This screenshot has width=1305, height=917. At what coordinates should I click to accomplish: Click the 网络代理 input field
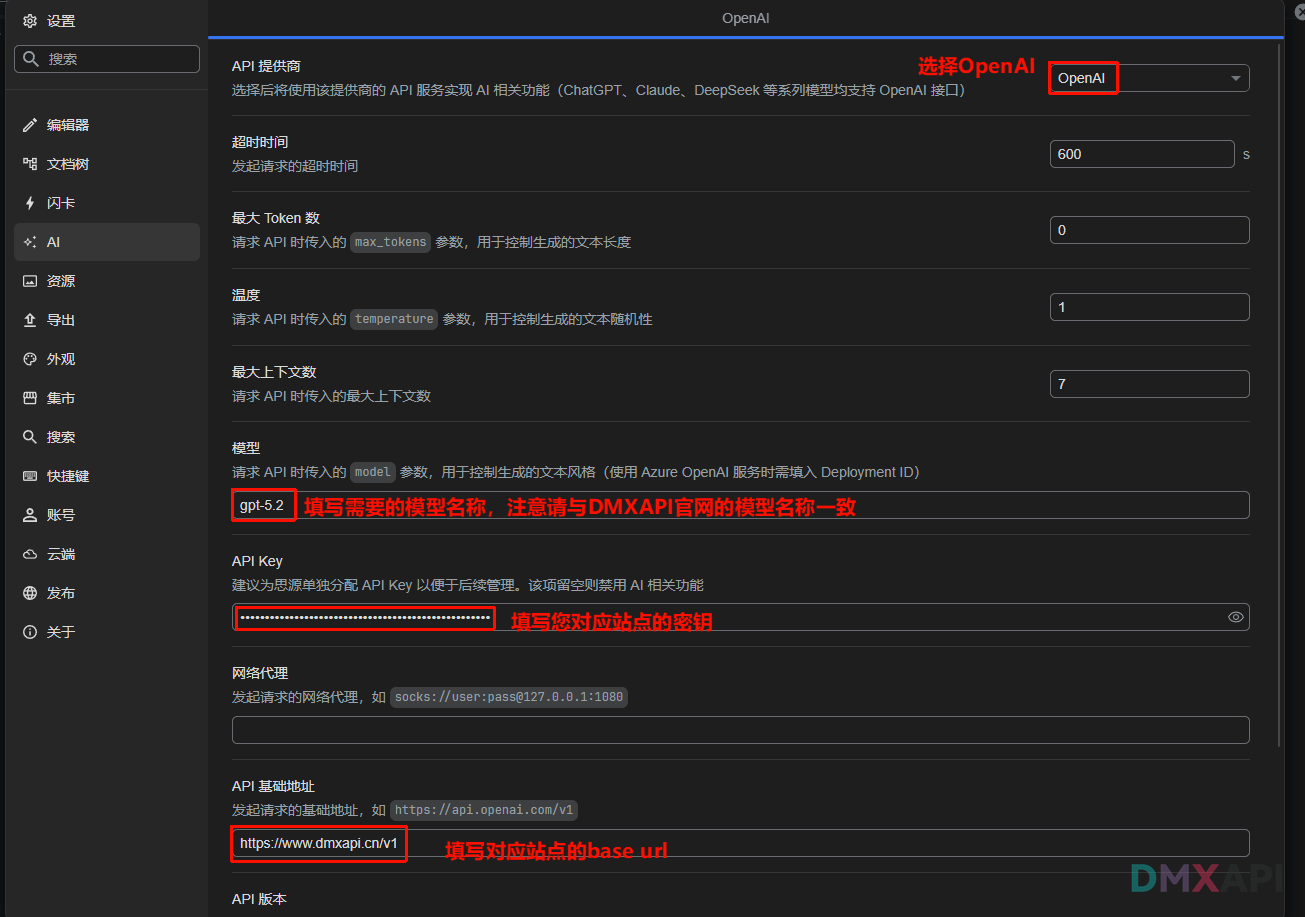[x=740, y=730]
